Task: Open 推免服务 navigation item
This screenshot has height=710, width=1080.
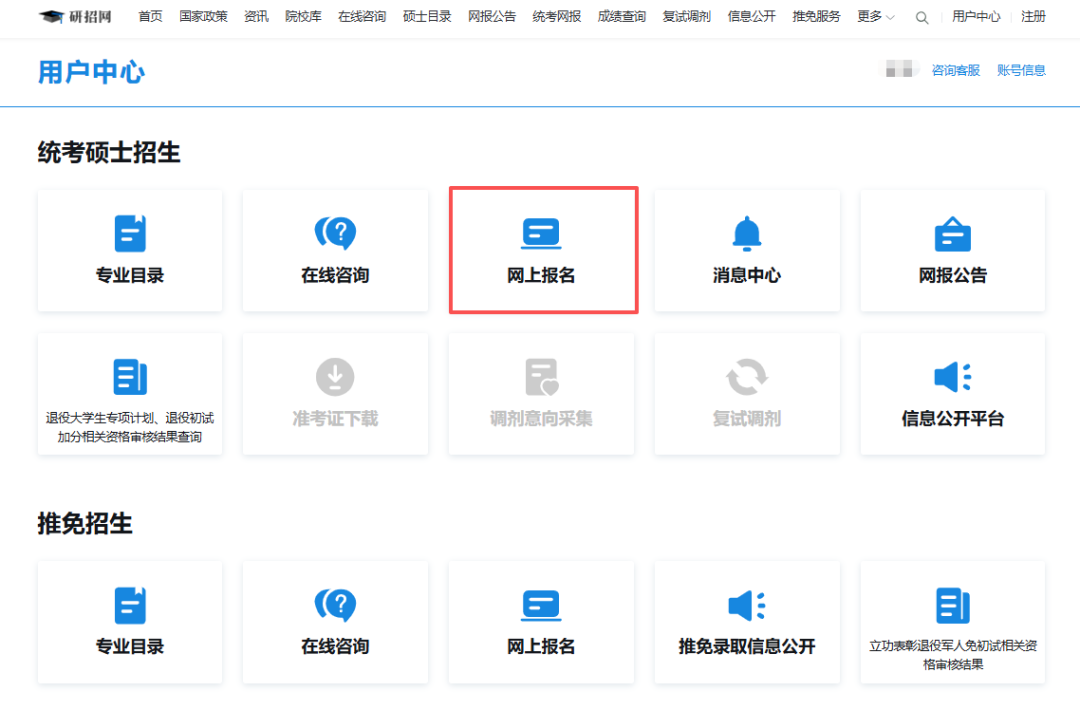Action: click(x=816, y=17)
